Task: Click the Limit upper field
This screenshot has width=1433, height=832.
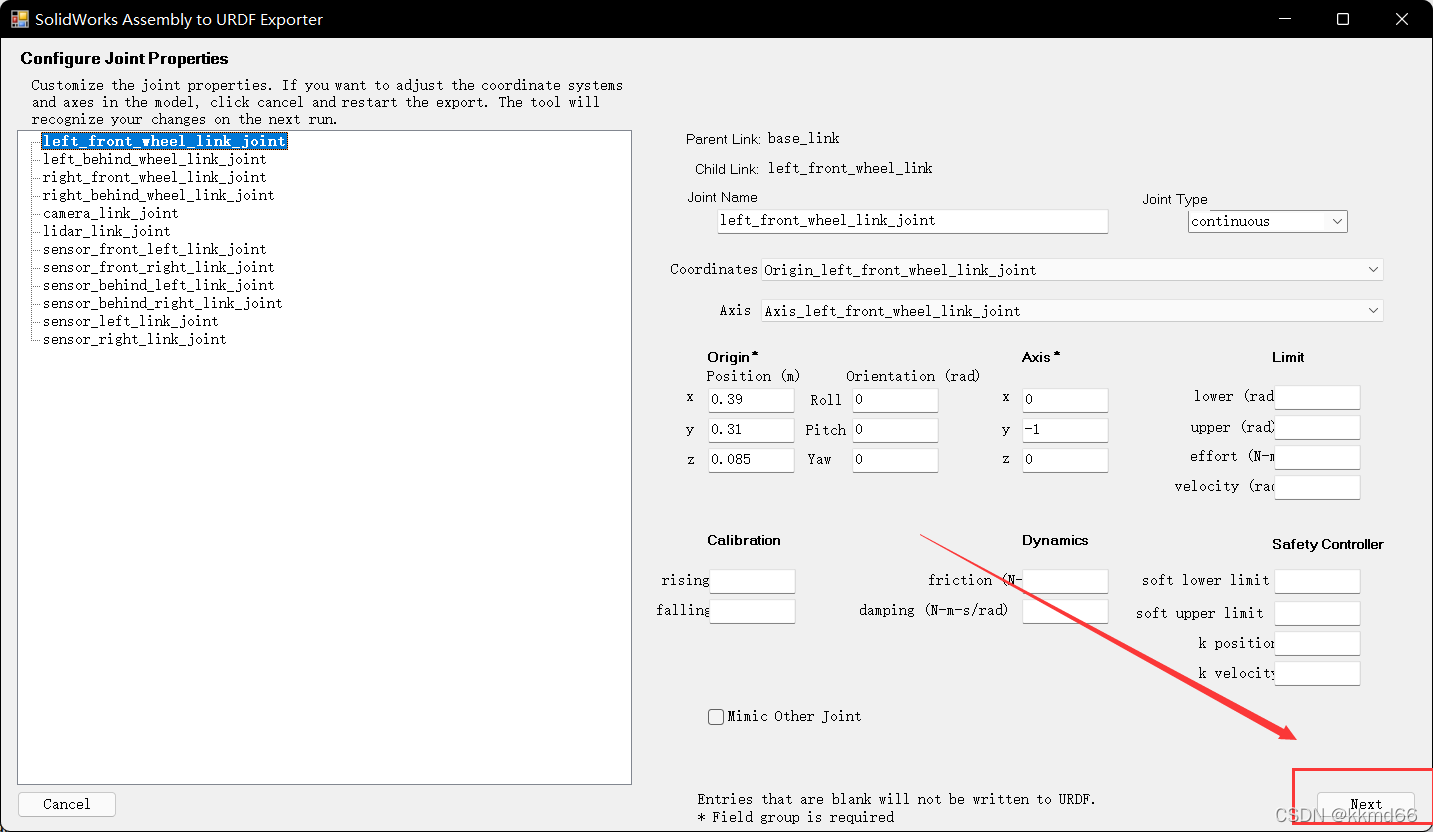Action: (x=1317, y=427)
